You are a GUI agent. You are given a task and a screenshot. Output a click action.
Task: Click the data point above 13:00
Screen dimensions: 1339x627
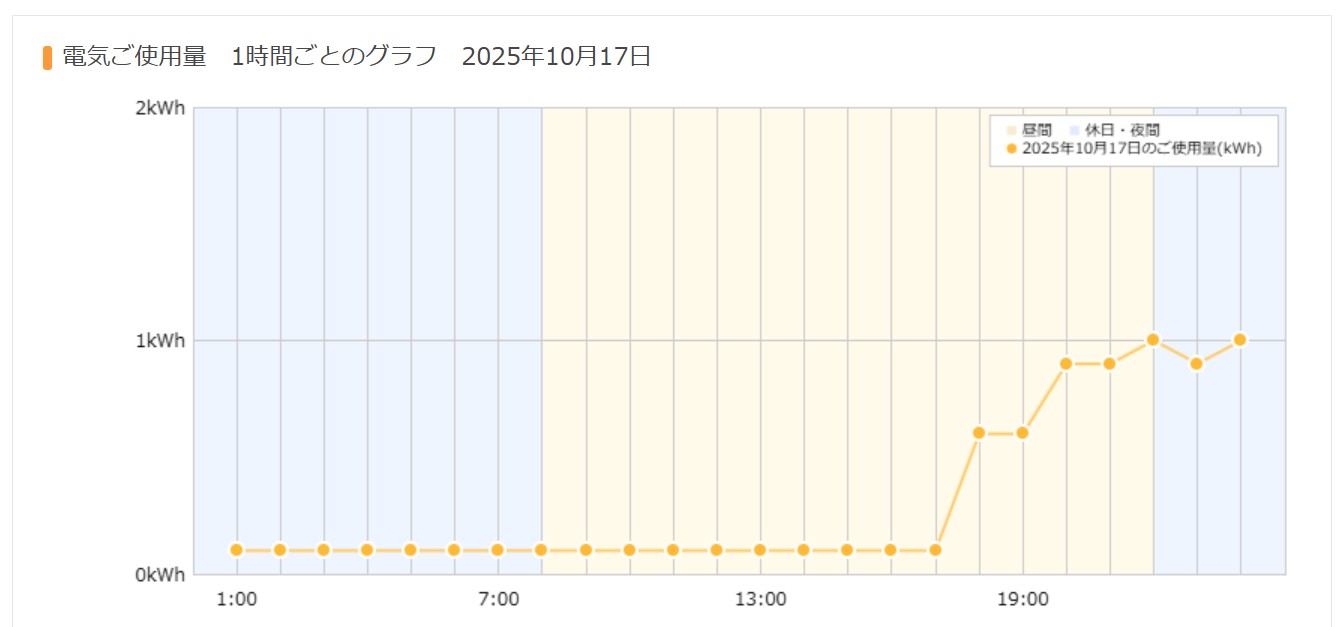760,550
